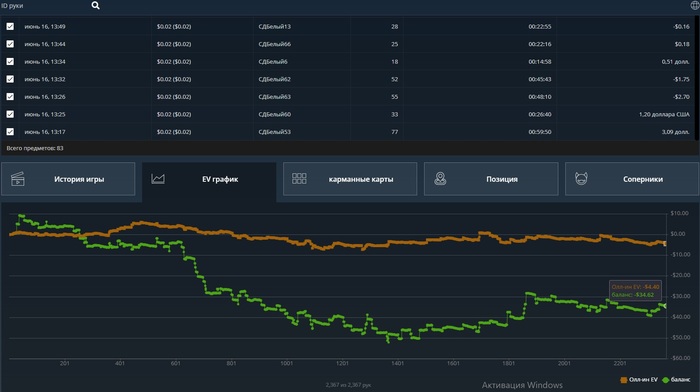Click the session list vertical scrollbar

pyautogui.click(x=697, y=78)
